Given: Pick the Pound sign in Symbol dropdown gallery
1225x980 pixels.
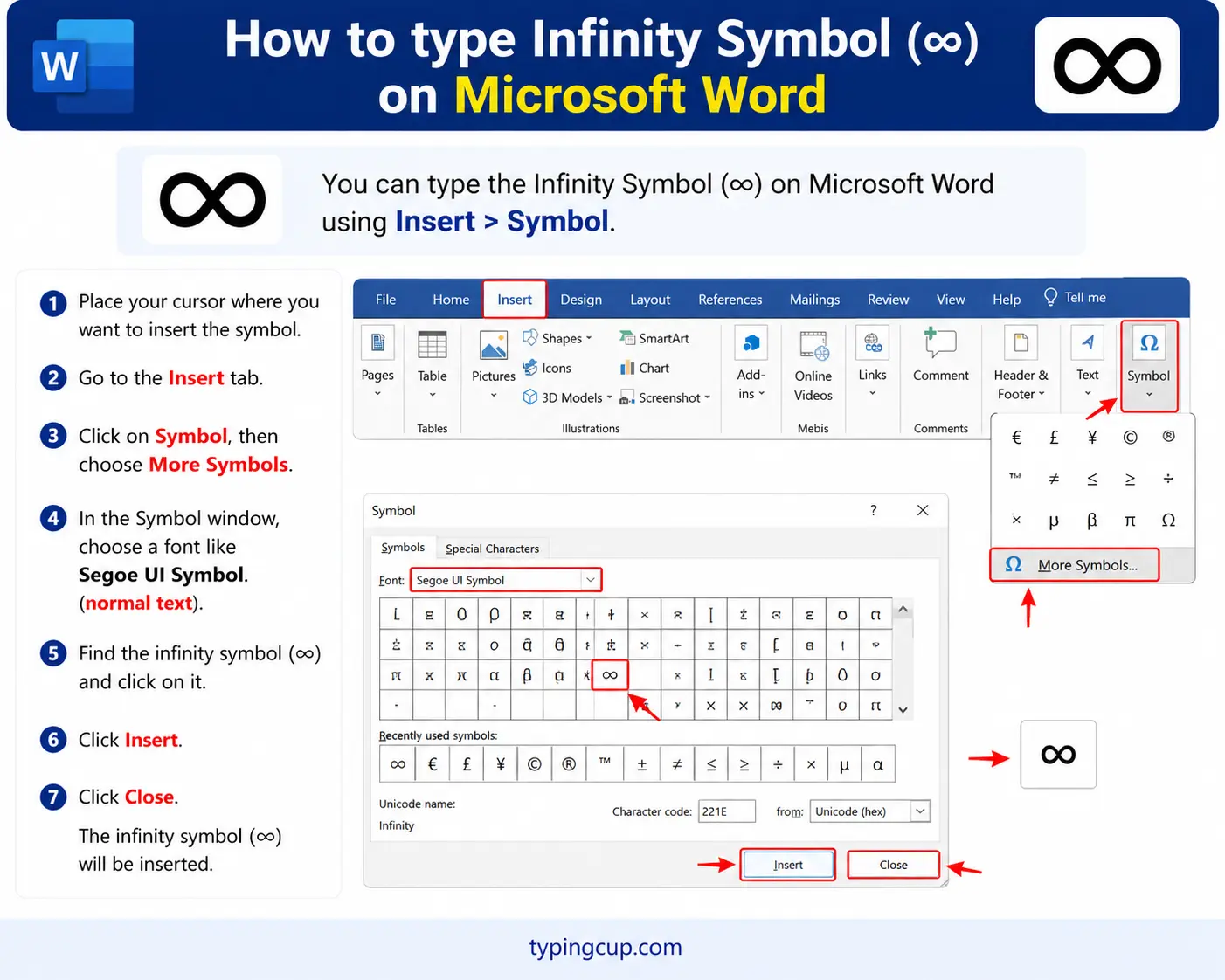Looking at the screenshot, I should point(1054,438).
